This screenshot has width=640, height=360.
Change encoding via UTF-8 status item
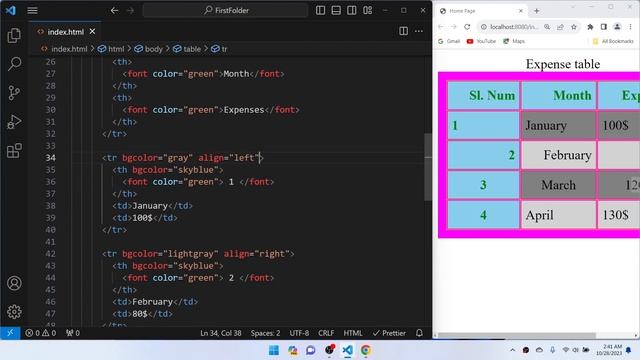click(299, 333)
